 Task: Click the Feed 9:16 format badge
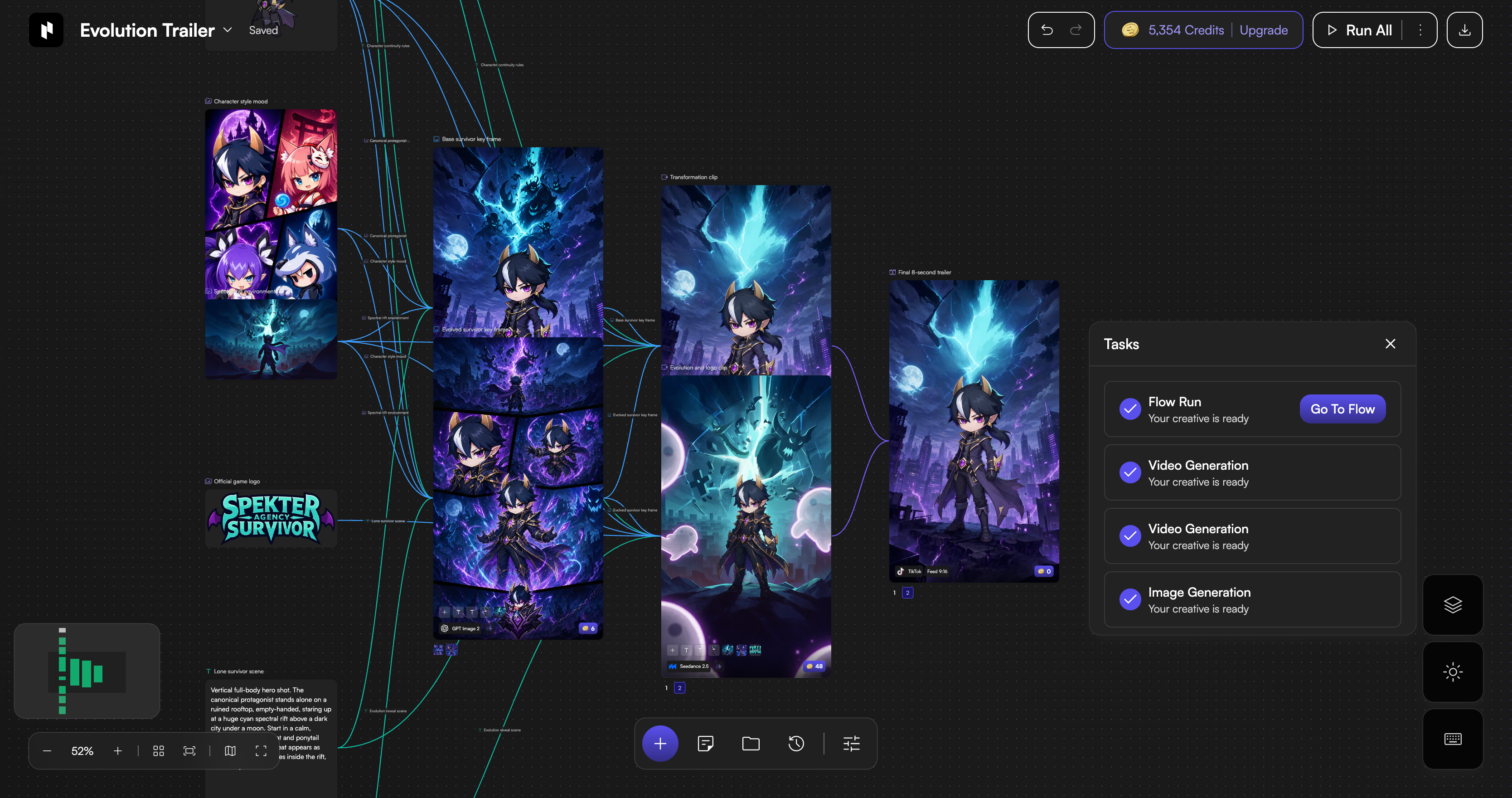coord(937,571)
